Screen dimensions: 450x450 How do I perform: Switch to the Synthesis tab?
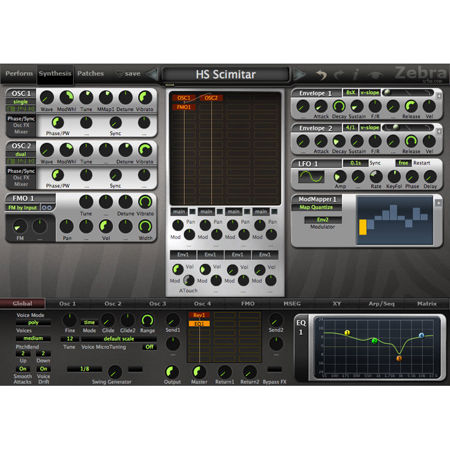55,74
